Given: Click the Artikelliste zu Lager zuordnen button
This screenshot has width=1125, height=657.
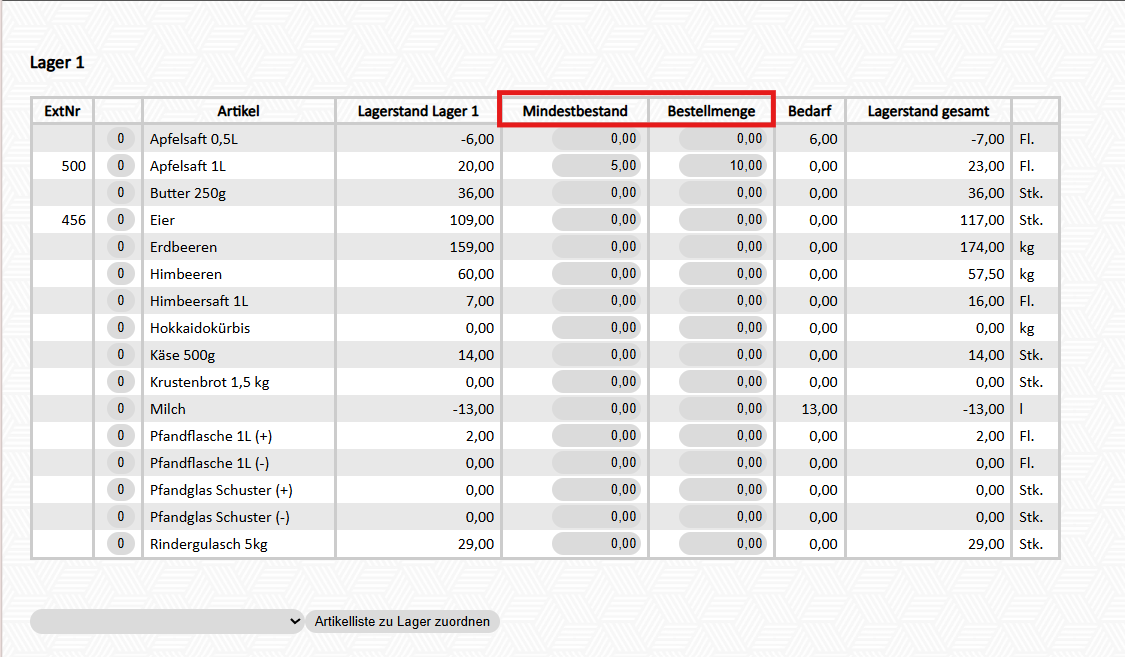Looking at the screenshot, I should coord(403,621).
